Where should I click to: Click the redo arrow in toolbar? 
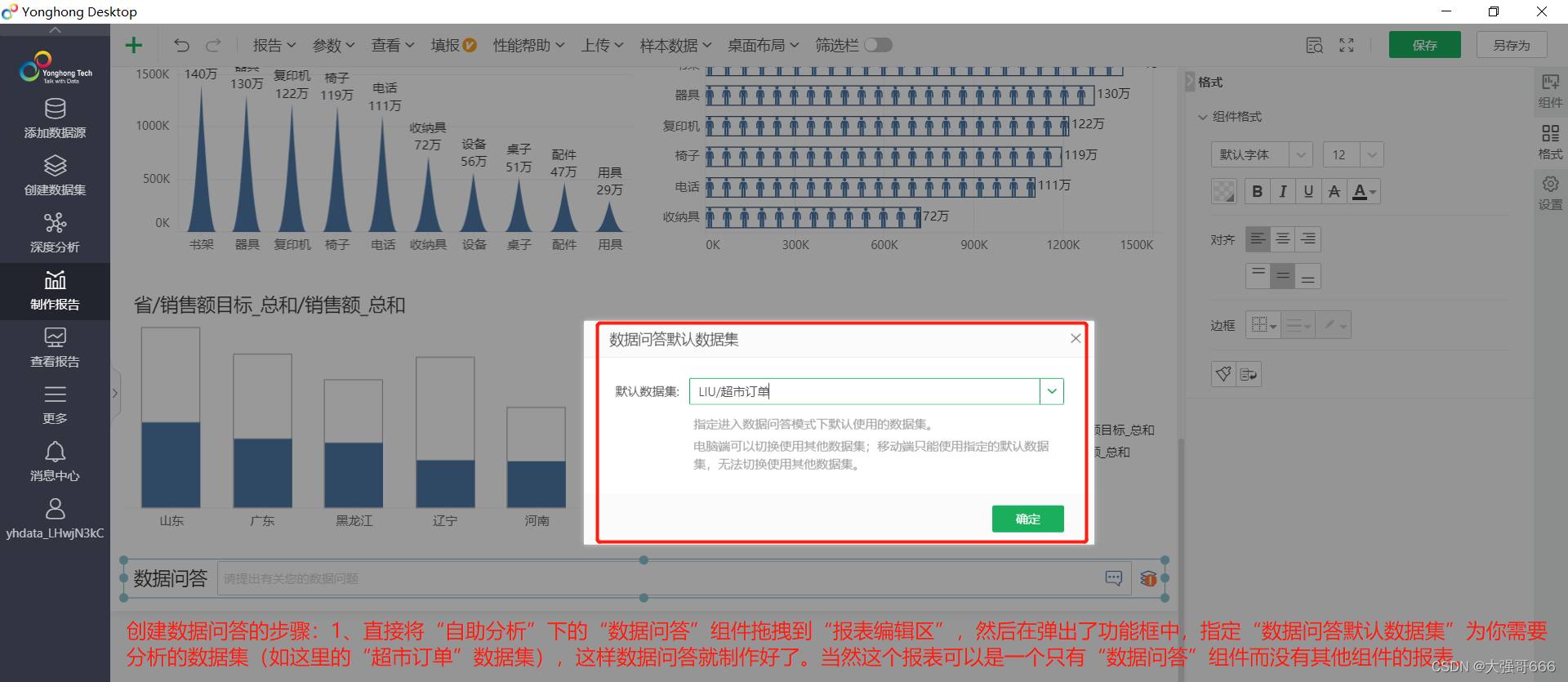(x=213, y=45)
